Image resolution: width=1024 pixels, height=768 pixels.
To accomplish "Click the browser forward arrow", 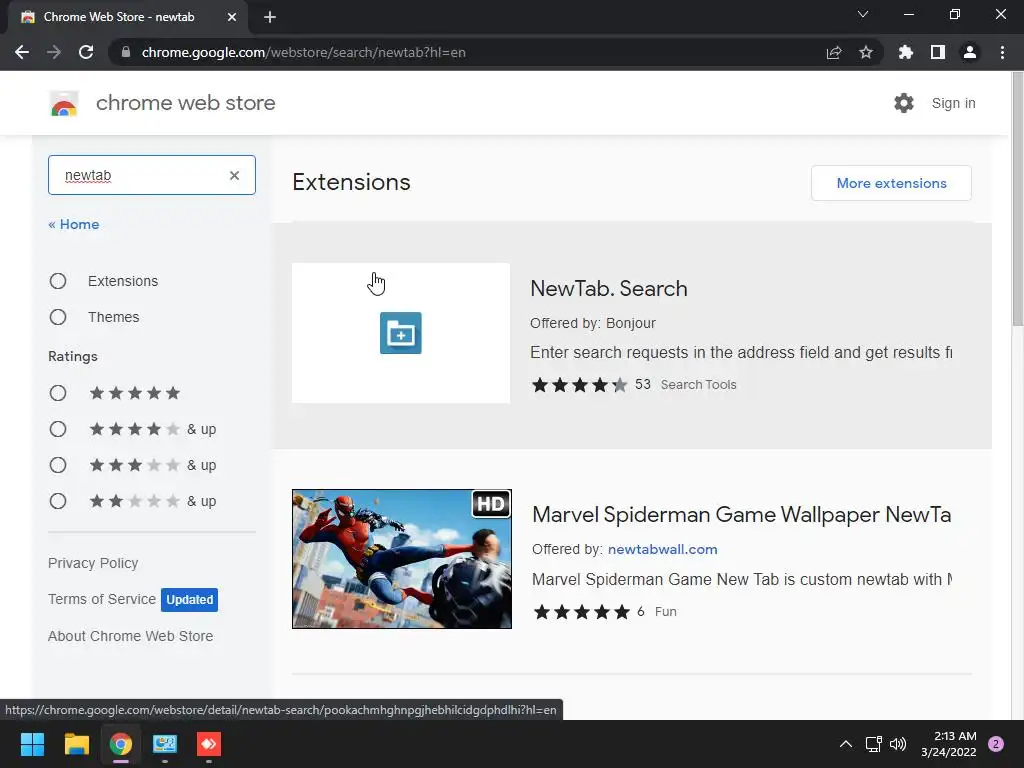I will point(54,52).
